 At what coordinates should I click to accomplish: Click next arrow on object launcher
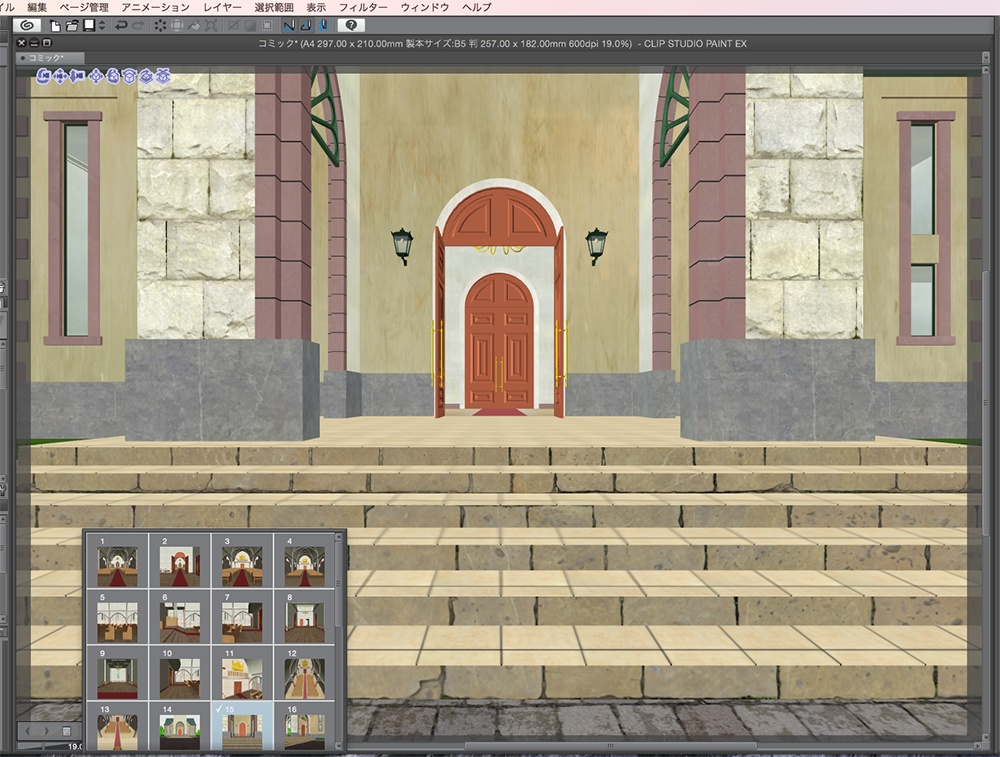click(x=47, y=731)
